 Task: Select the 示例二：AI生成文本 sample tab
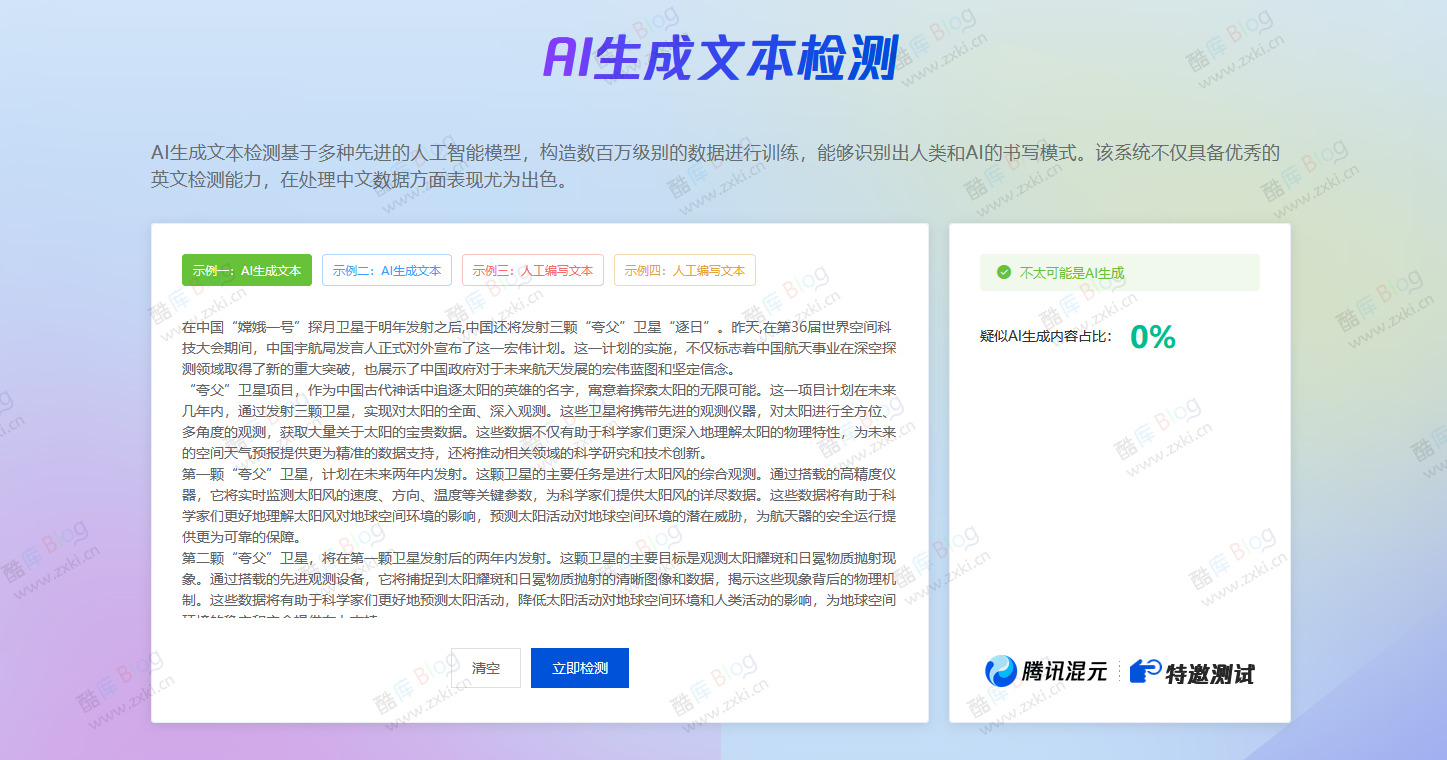[386, 270]
